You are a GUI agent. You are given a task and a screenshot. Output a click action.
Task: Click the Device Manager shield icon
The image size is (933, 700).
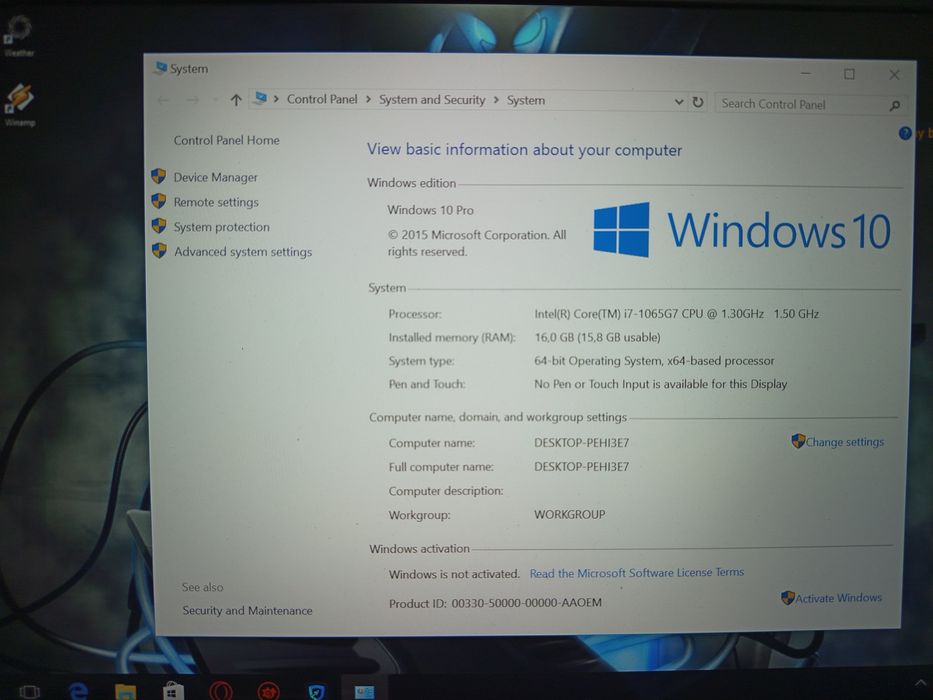pyautogui.click(x=158, y=176)
